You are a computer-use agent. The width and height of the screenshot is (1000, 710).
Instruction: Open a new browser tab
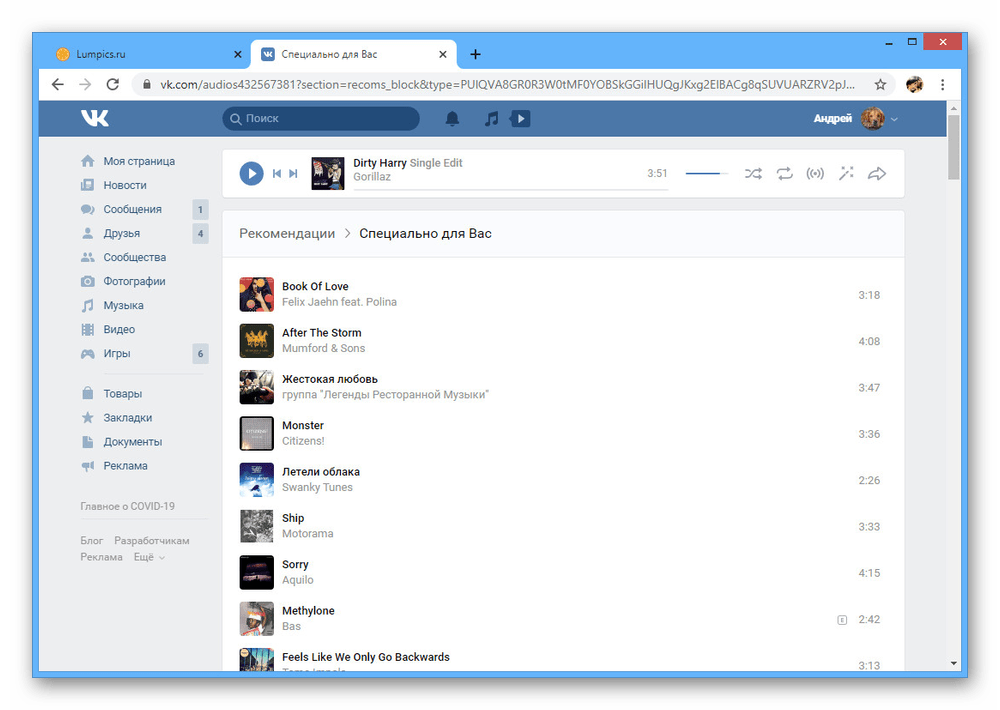475,54
